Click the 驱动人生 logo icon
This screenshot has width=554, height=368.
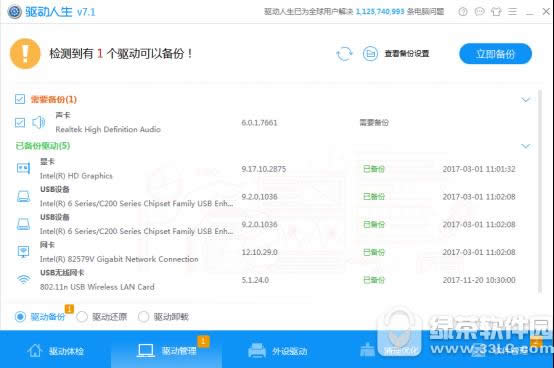point(14,11)
